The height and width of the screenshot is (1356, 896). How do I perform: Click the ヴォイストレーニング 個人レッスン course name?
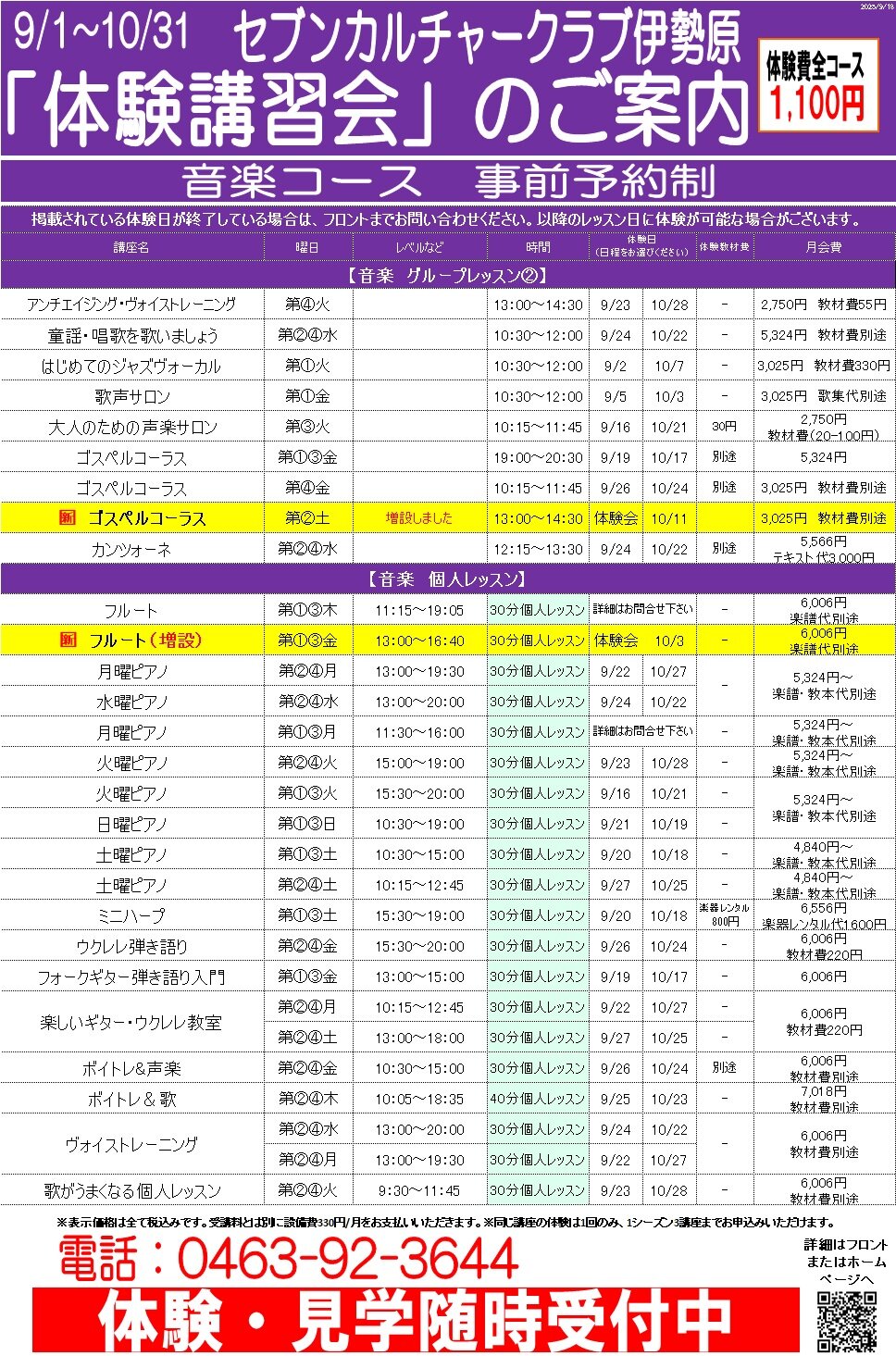(131, 1144)
